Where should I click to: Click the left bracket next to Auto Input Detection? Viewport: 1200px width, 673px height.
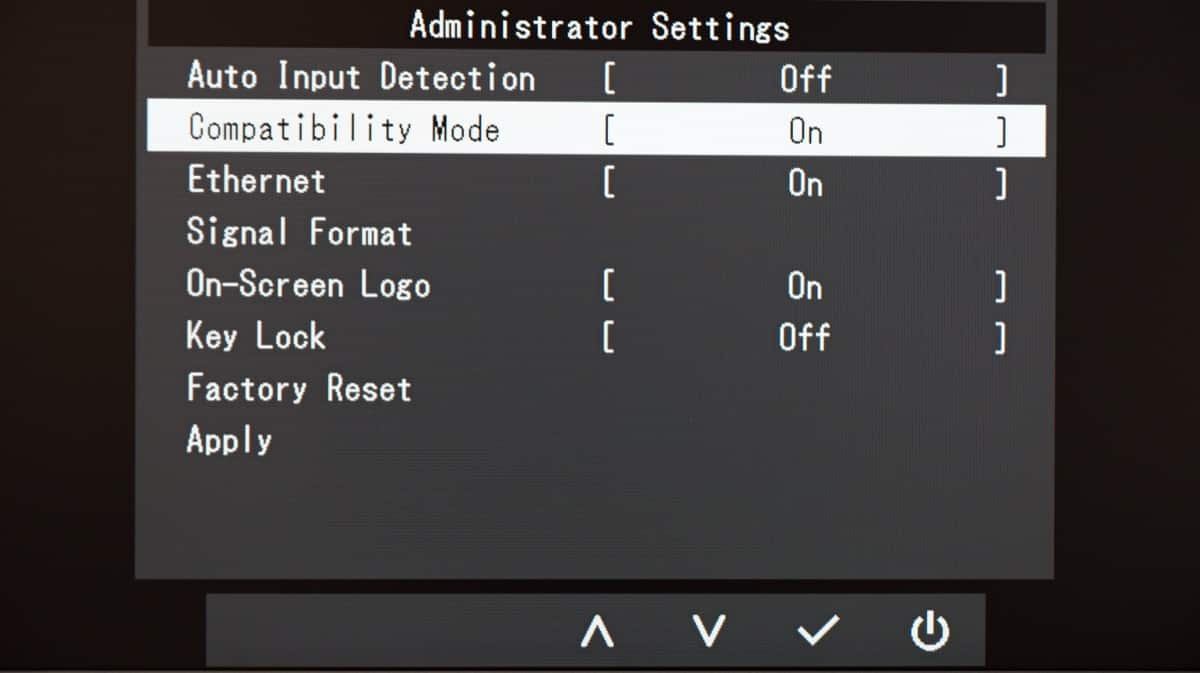[x=608, y=78]
